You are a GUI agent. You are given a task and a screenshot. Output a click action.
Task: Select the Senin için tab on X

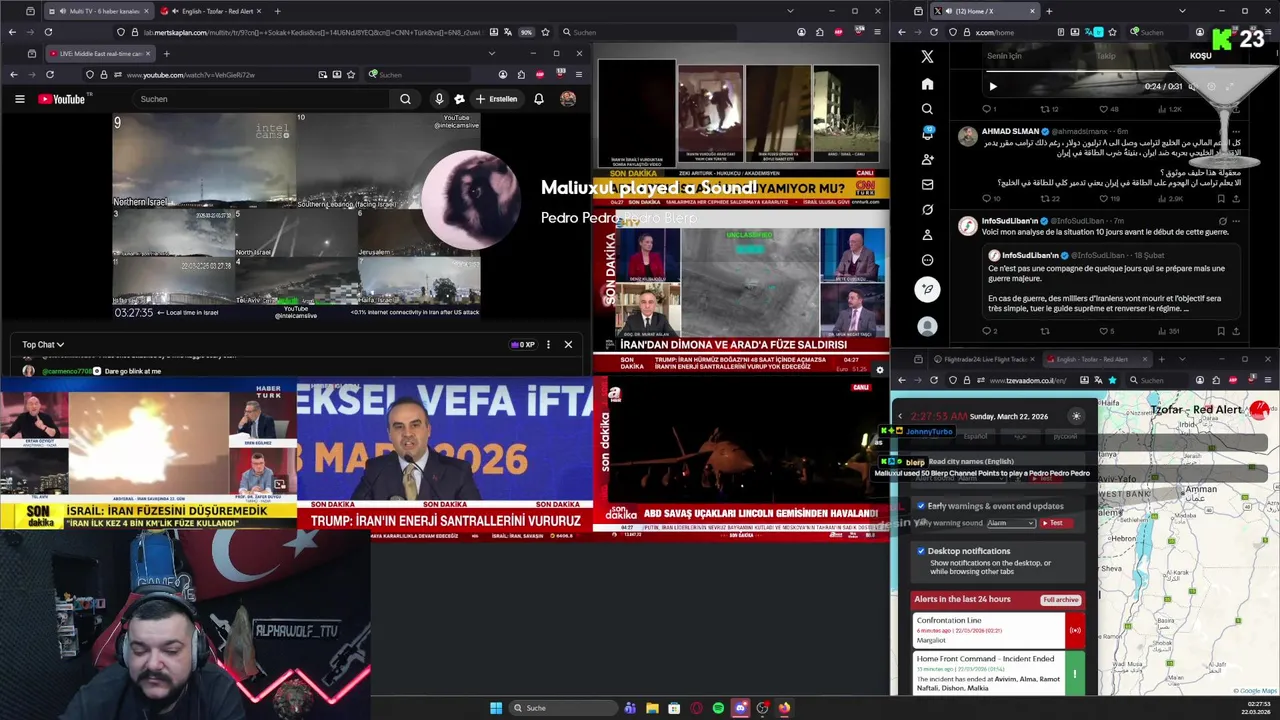[x=1004, y=56]
